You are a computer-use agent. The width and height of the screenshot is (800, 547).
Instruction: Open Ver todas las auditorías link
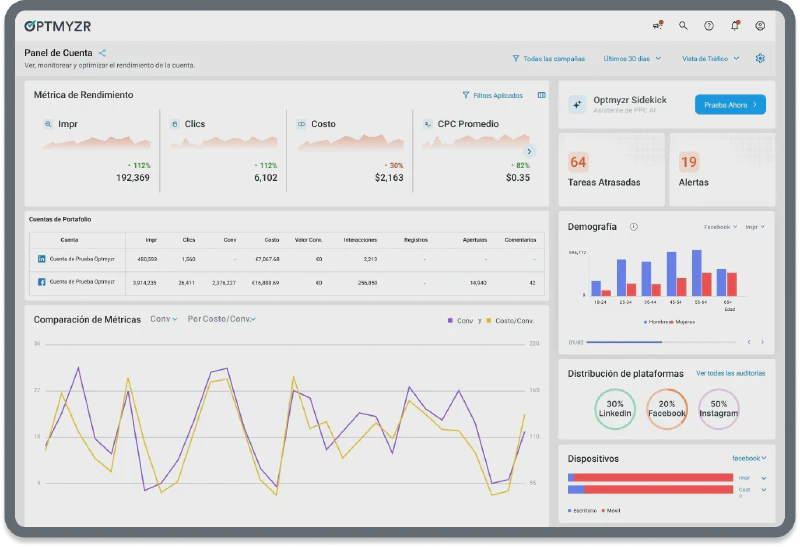[730, 373]
